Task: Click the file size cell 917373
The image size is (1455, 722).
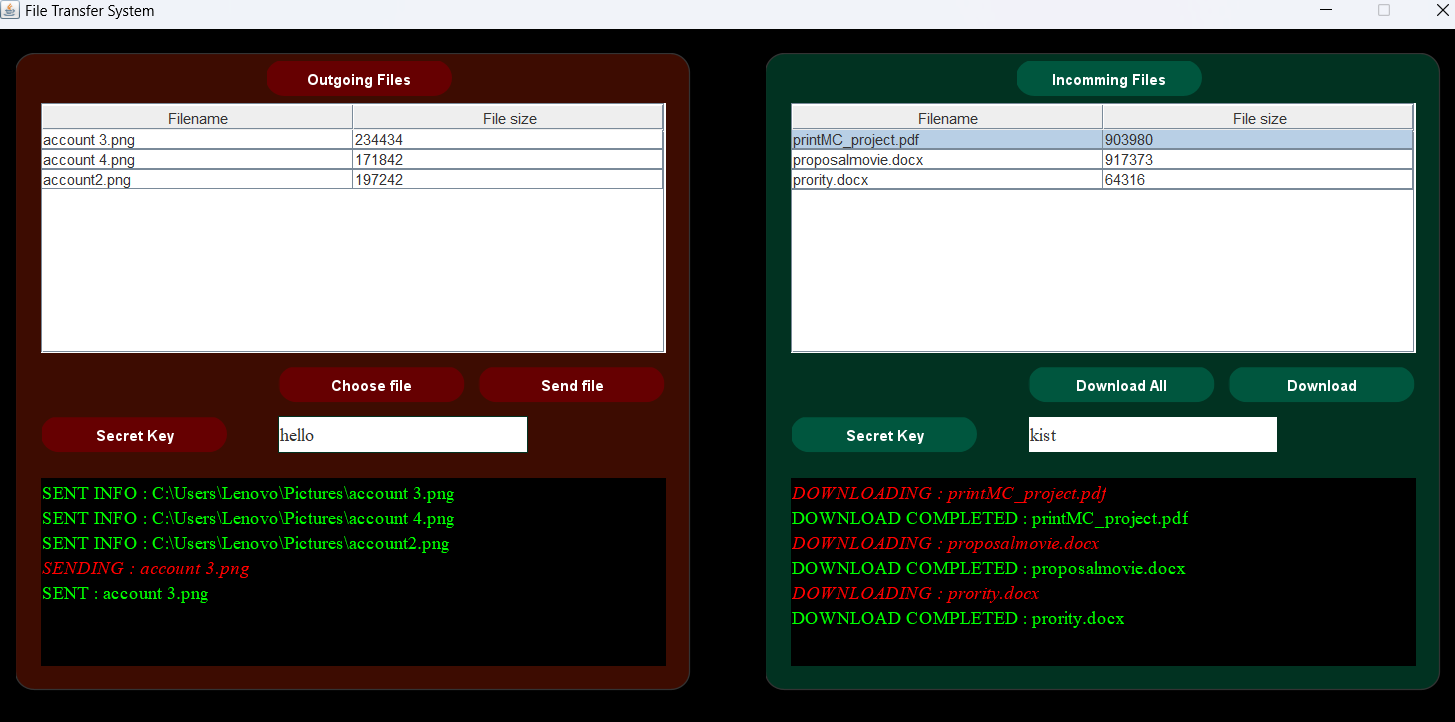Action: click(1258, 160)
